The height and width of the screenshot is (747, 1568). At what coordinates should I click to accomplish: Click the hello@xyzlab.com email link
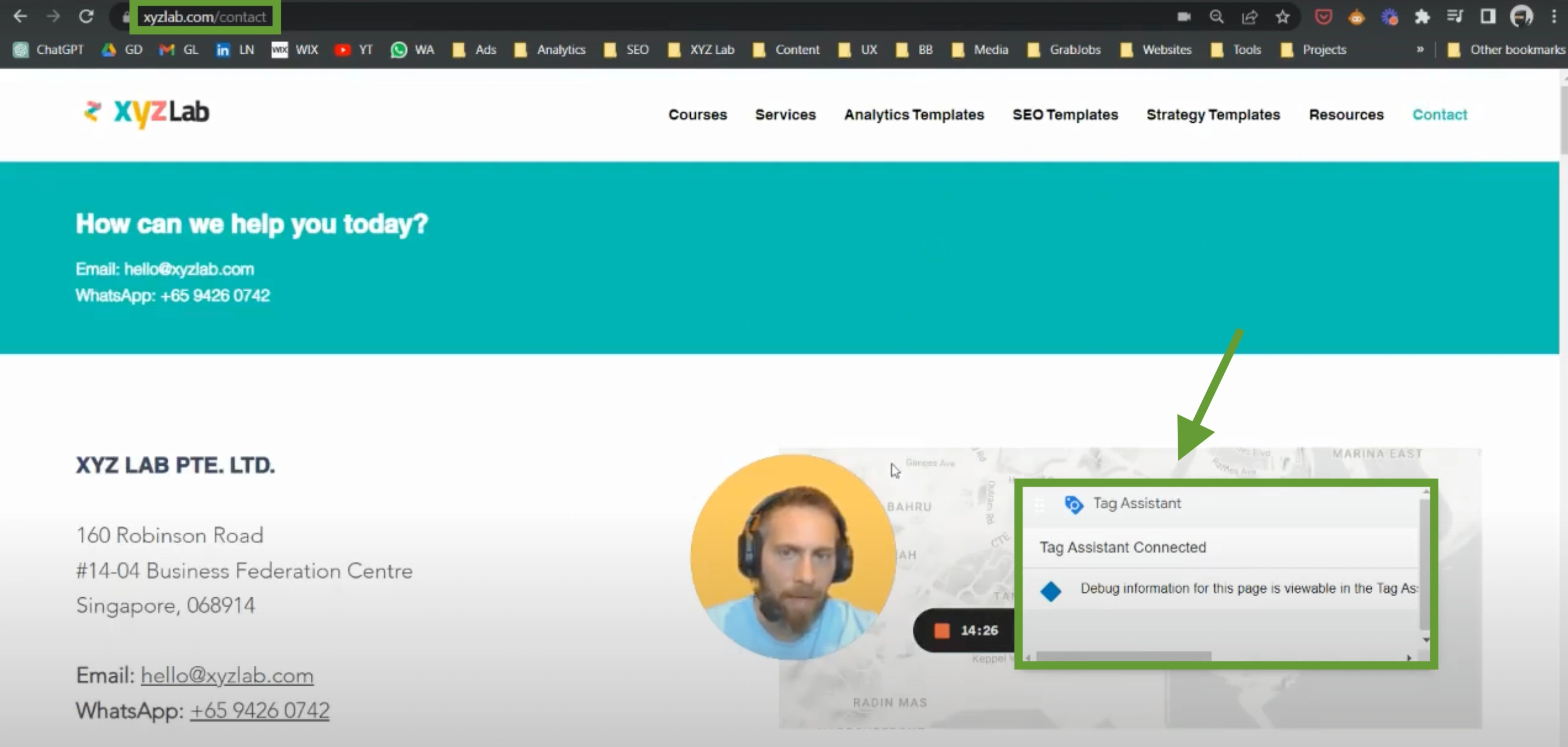[227, 675]
